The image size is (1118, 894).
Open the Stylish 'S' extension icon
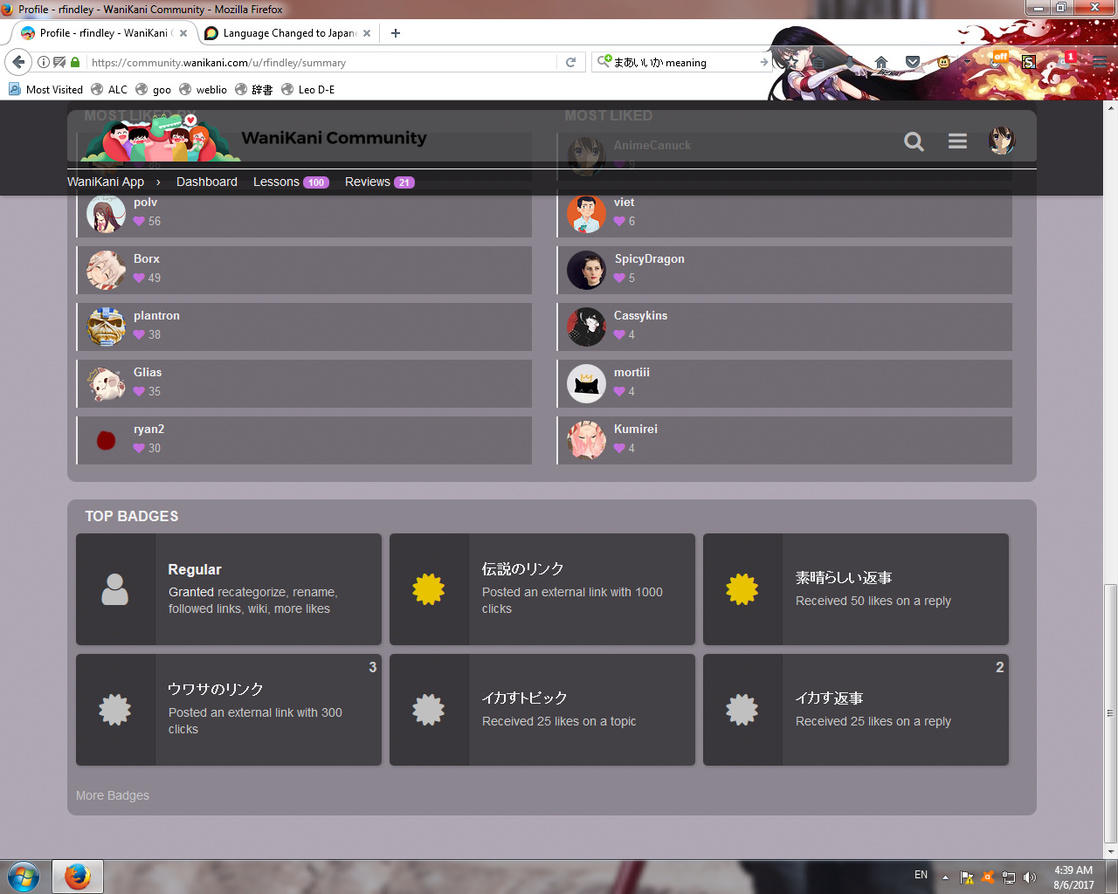pos(1029,62)
